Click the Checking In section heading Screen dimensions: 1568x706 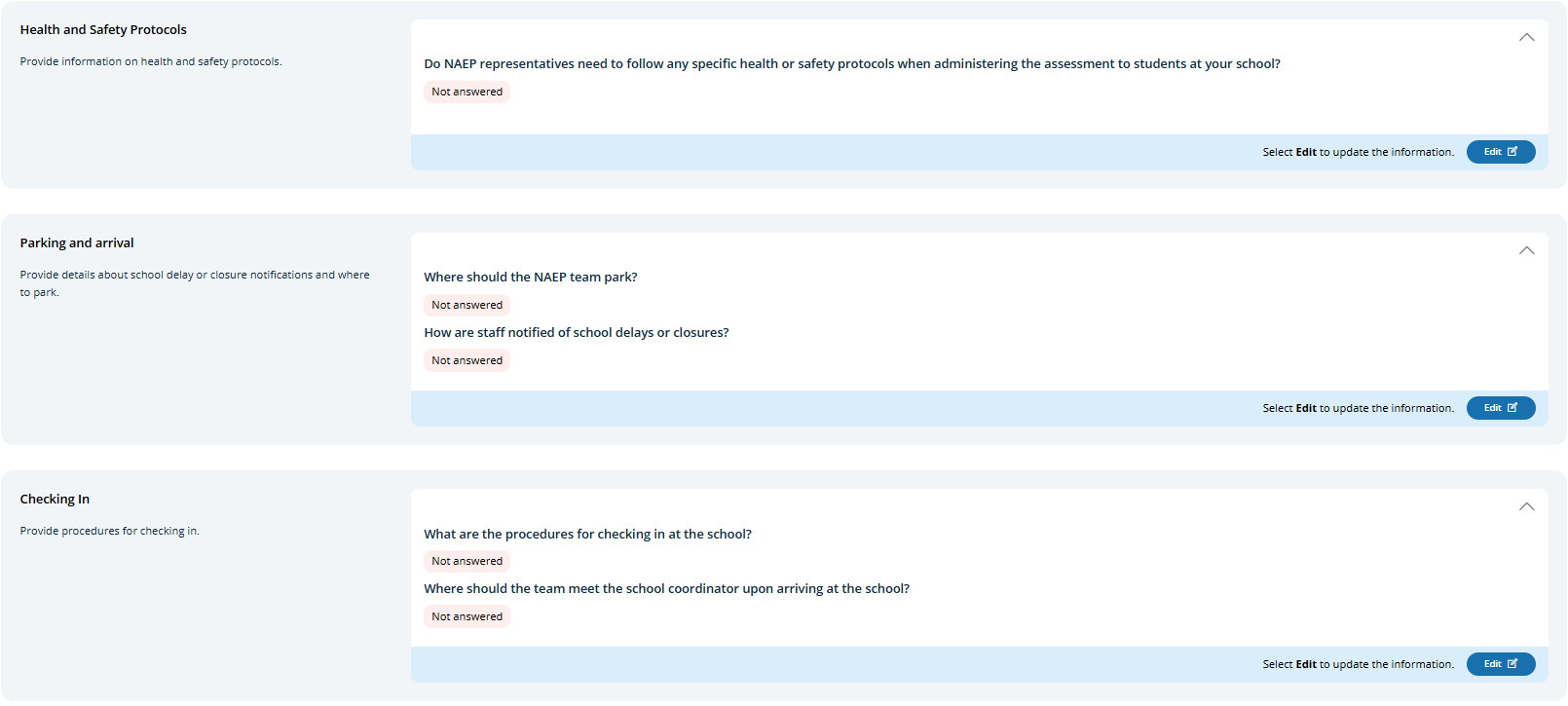[55, 500]
